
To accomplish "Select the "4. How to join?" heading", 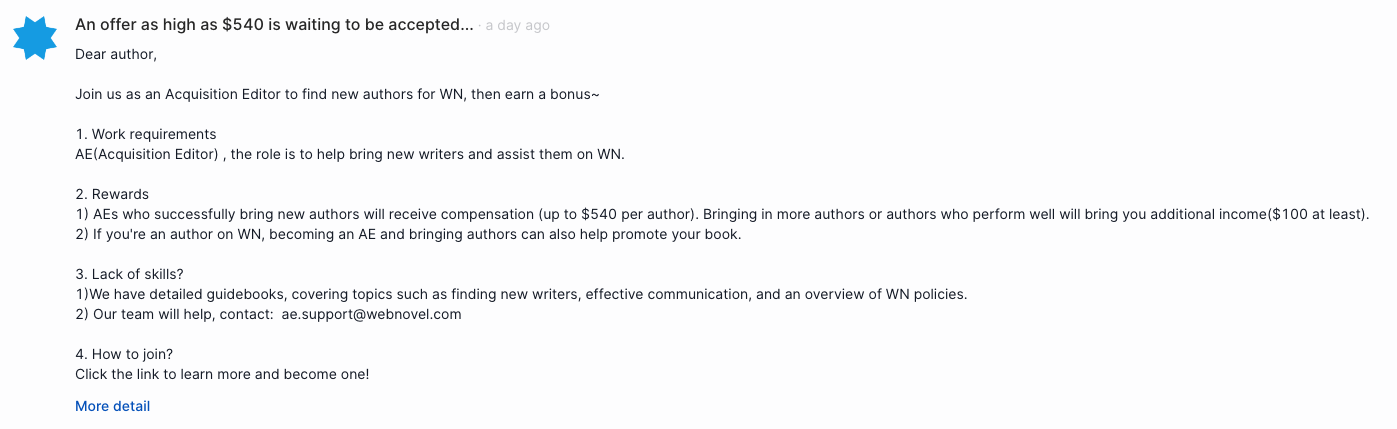I will click(x=124, y=354).
